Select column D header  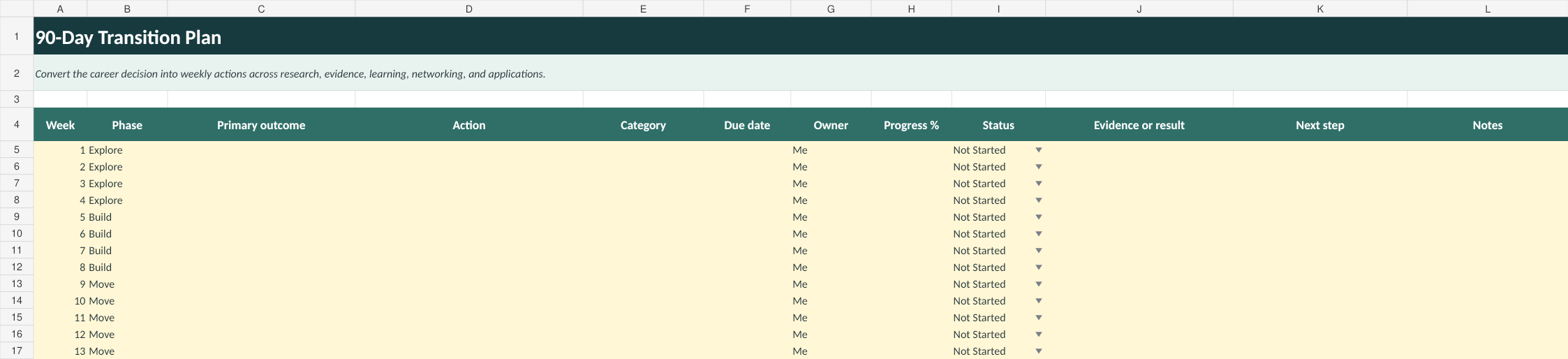pos(469,8)
